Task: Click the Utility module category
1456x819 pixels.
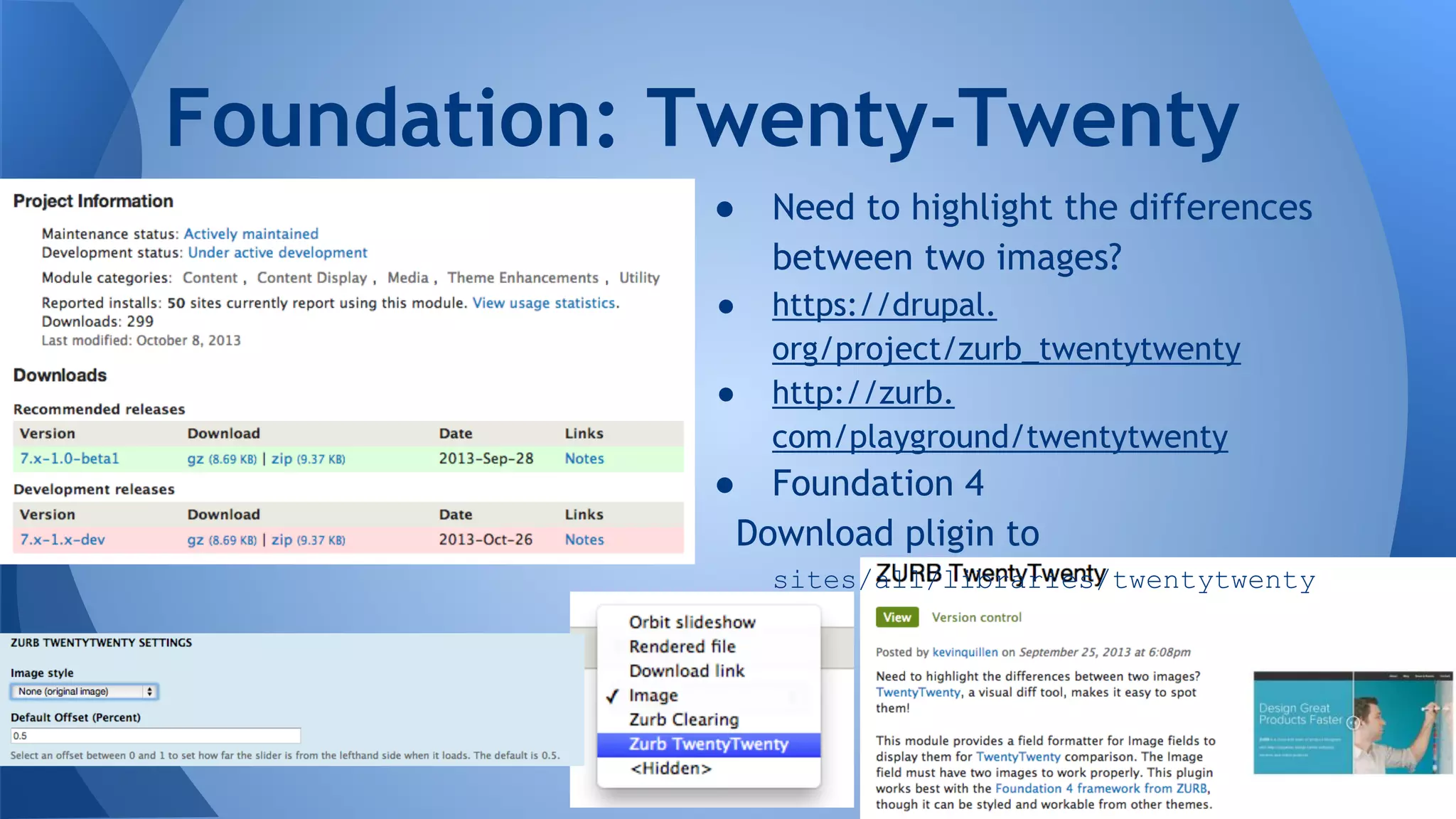Action: click(x=639, y=278)
